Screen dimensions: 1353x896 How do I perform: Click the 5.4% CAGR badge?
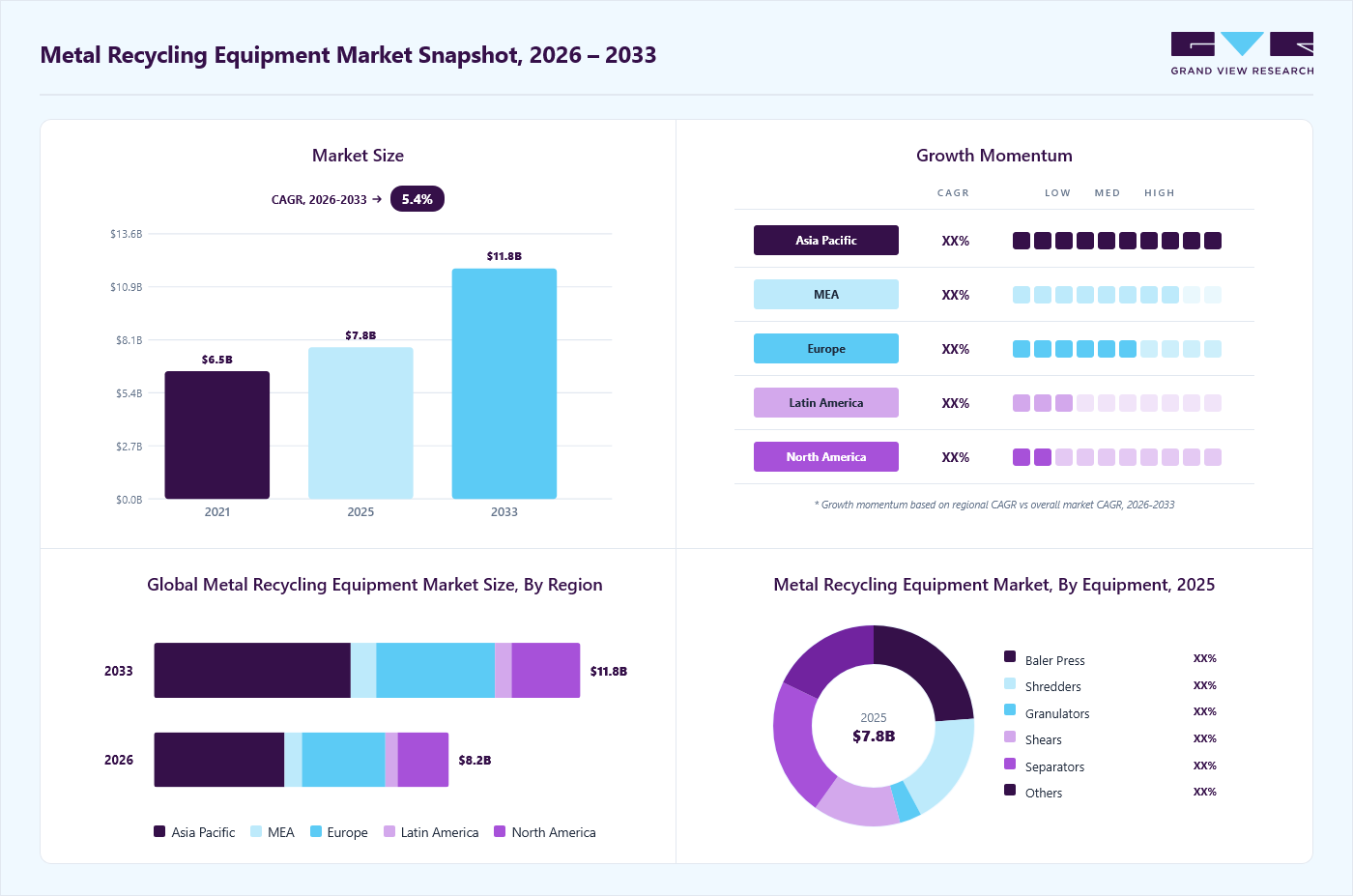click(417, 199)
